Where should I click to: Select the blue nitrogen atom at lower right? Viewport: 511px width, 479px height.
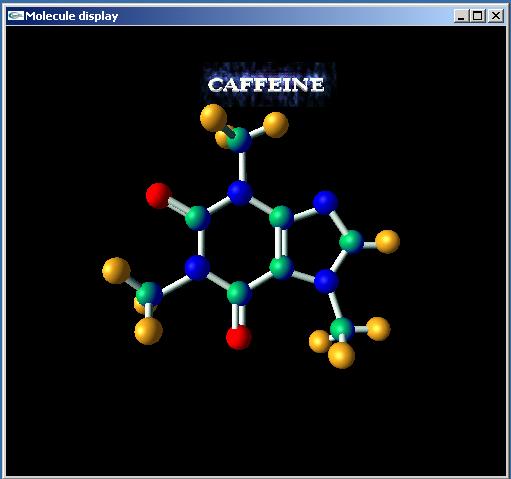click(327, 282)
